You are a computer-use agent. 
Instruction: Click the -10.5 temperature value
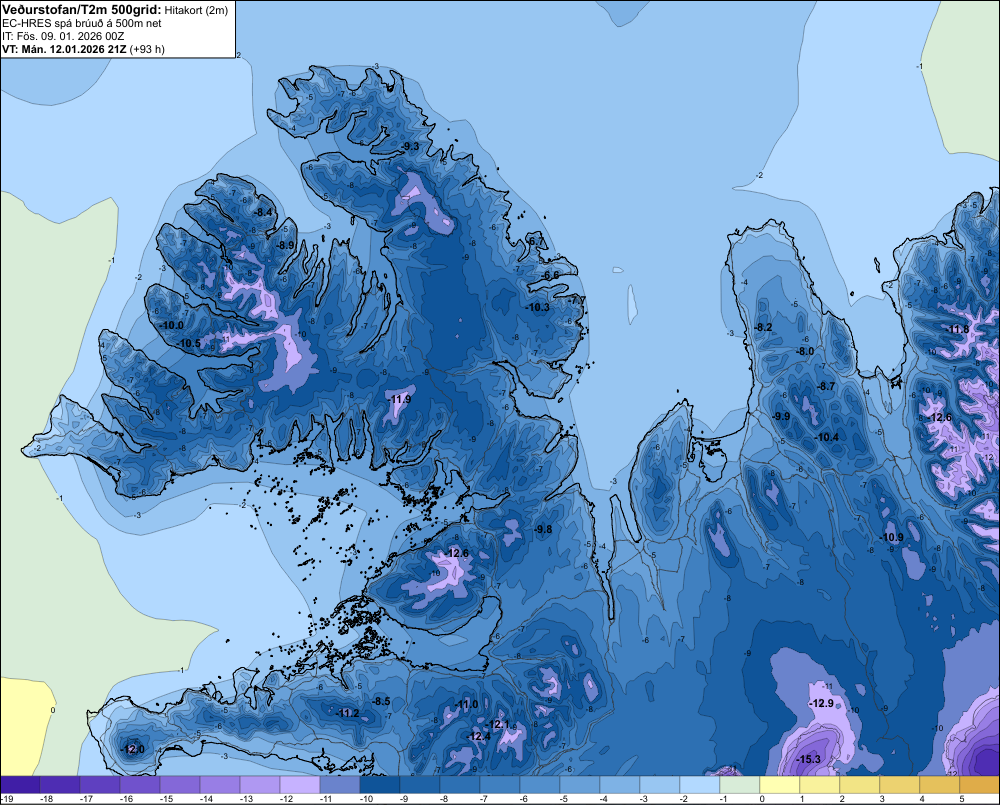tap(189, 344)
